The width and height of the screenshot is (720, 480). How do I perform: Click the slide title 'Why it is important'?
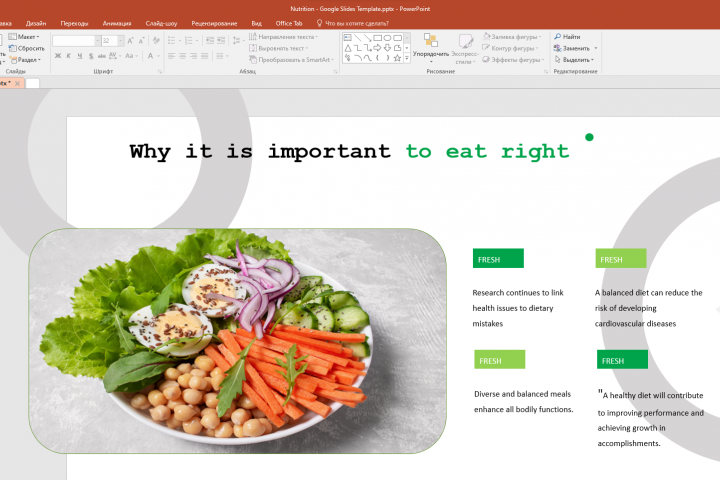tap(259, 151)
